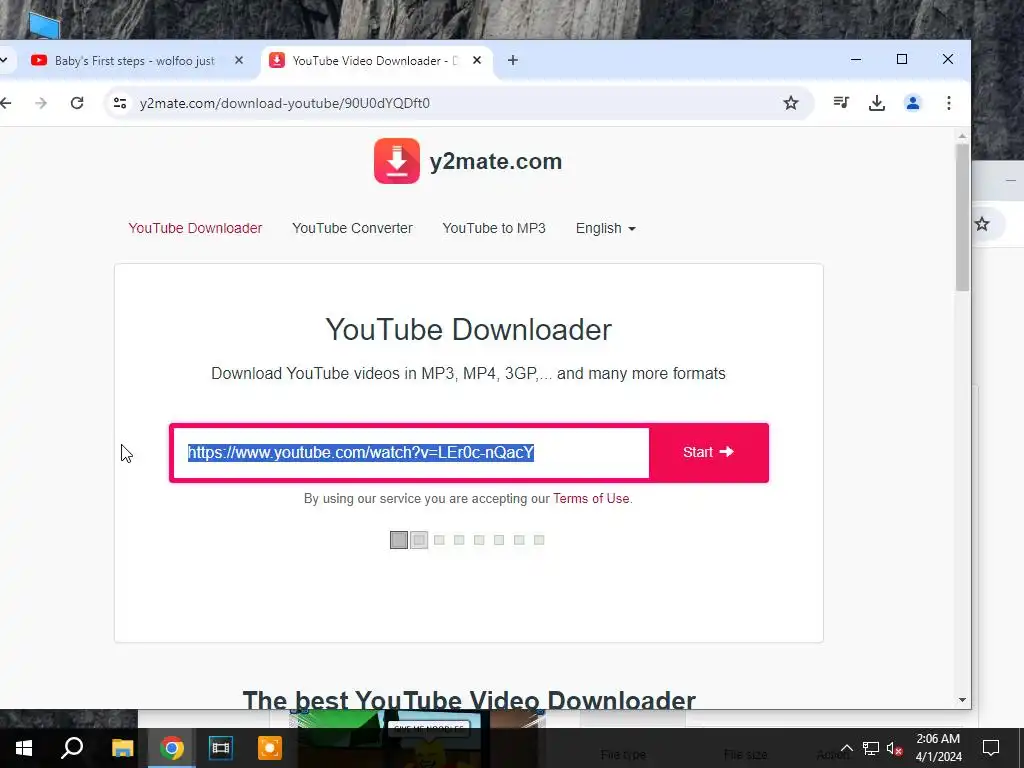Open the media control icon in toolbar
Screen dimensions: 1024x768
pyautogui.click(x=841, y=103)
